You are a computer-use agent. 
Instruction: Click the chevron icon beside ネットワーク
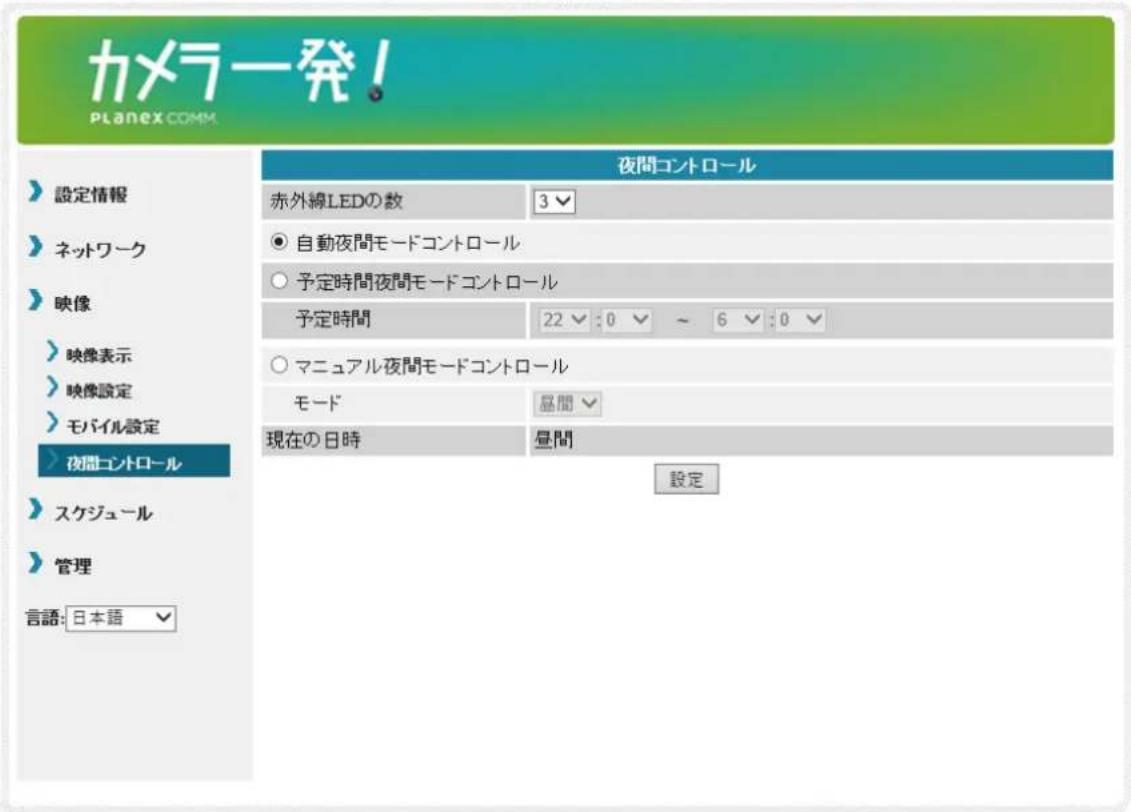pos(35,247)
